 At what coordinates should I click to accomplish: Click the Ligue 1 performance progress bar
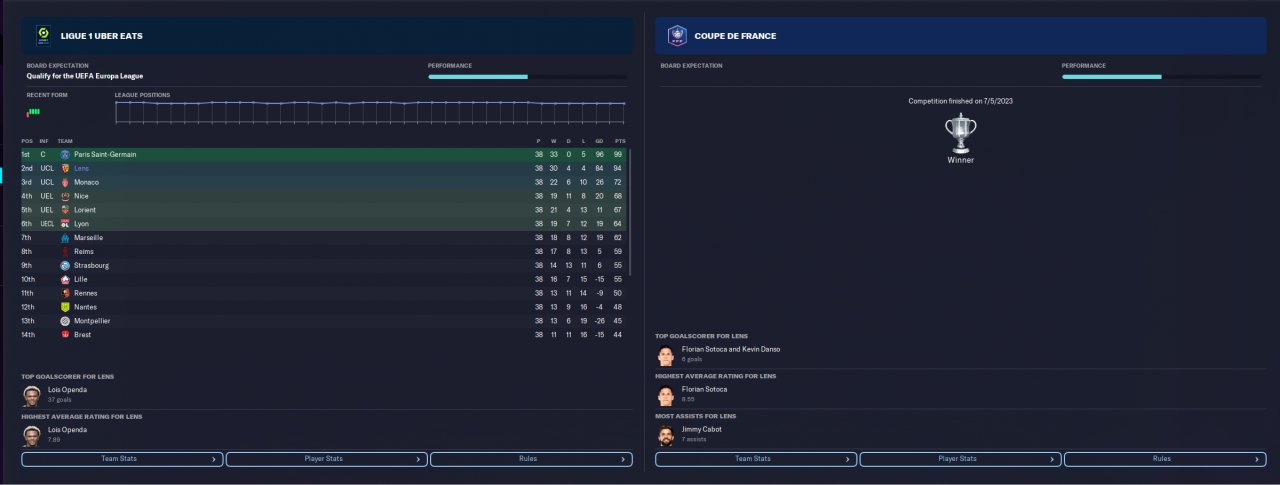[x=527, y=76]
